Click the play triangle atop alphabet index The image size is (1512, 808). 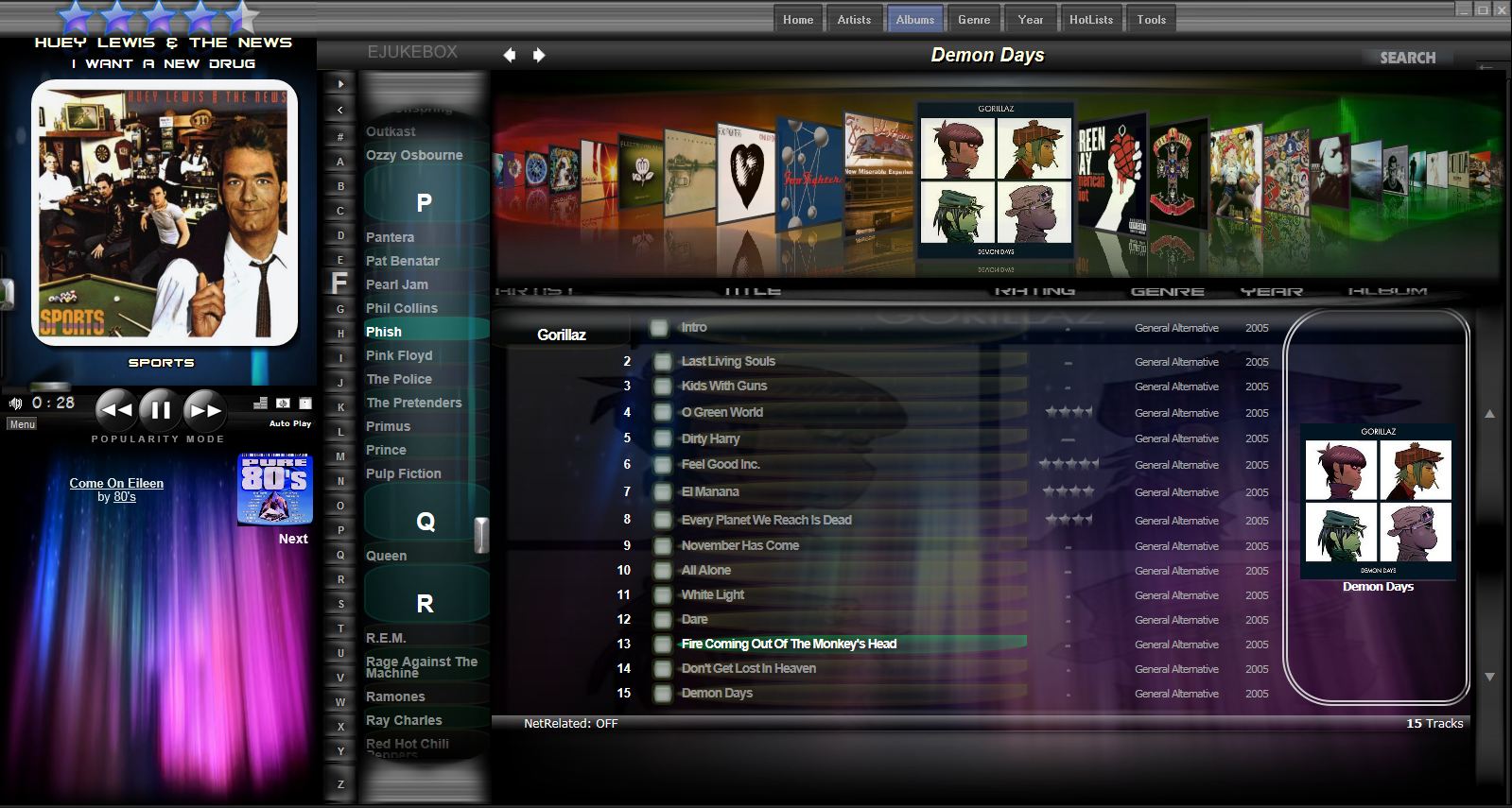(x=340, y=84)
